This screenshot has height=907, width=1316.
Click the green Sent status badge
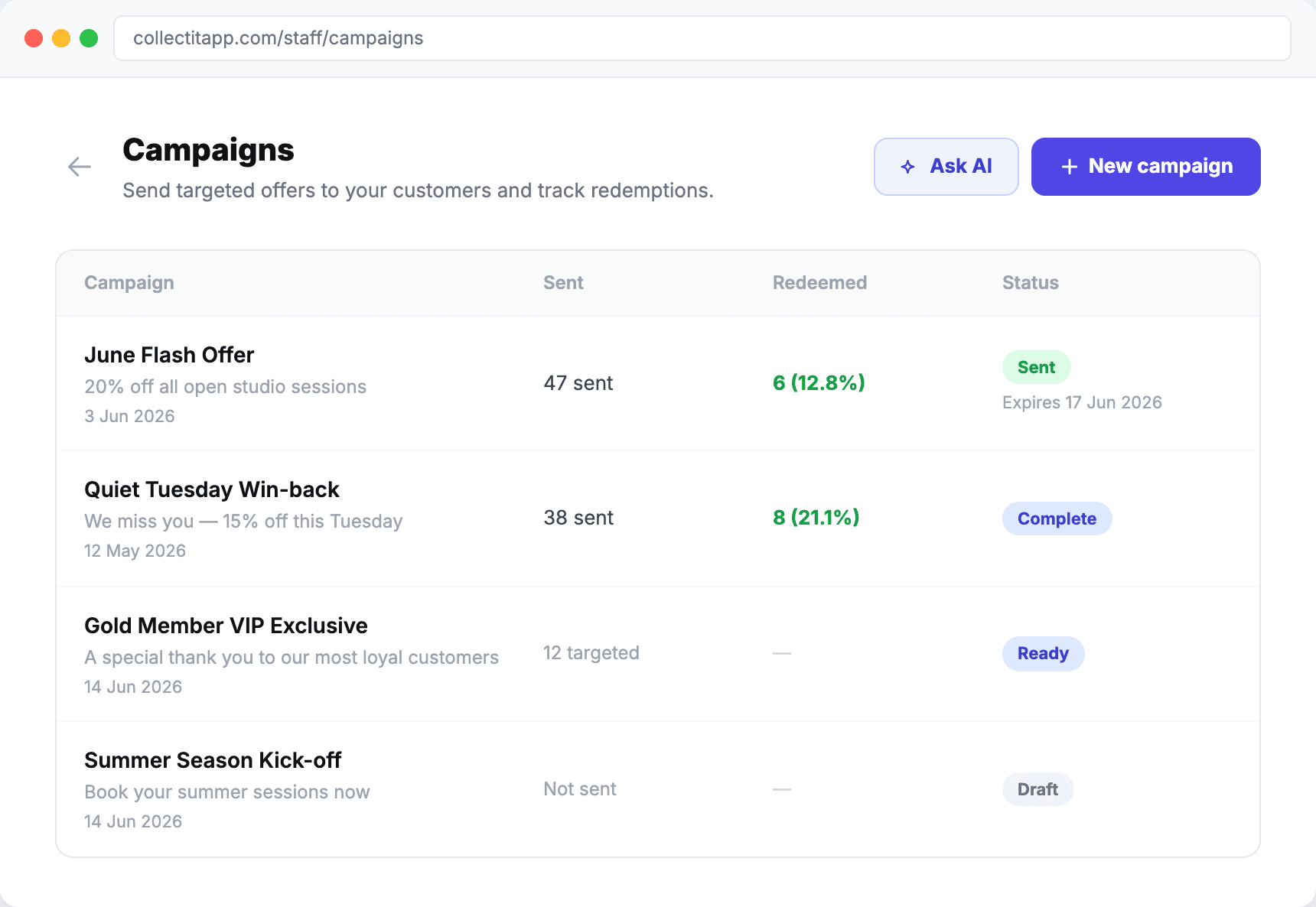(x=1037, y=367)
